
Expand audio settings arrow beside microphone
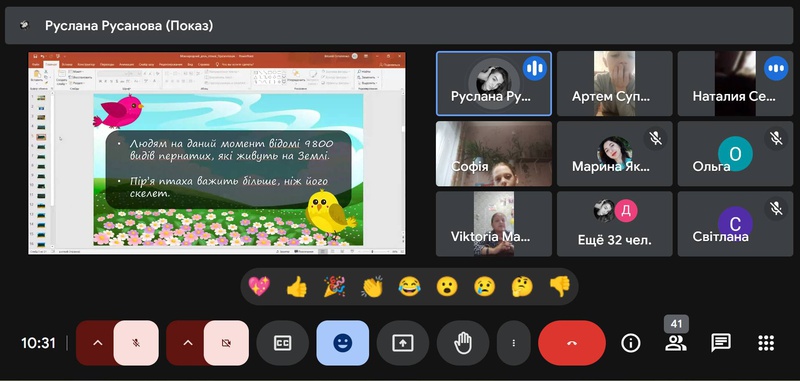click(x=97, y=343)
